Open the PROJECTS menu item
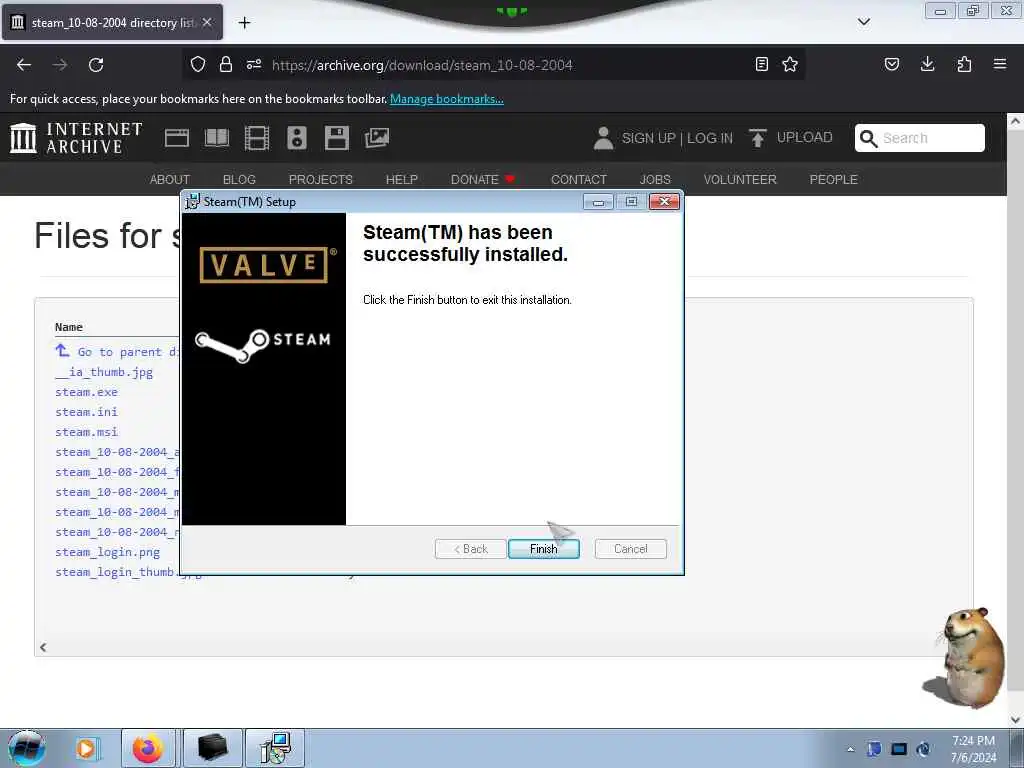Viewport: 1024px width, 768px height. click(321, 179)
